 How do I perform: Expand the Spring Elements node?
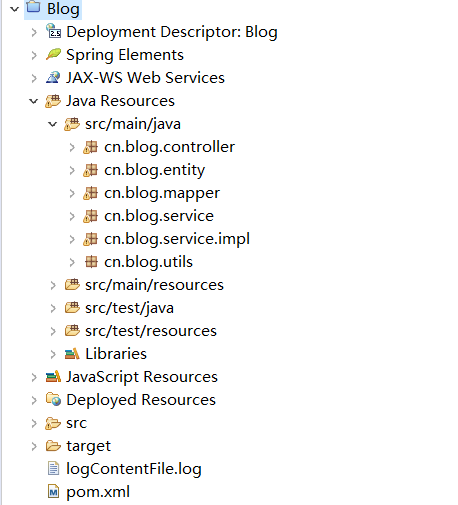(34, 55)
